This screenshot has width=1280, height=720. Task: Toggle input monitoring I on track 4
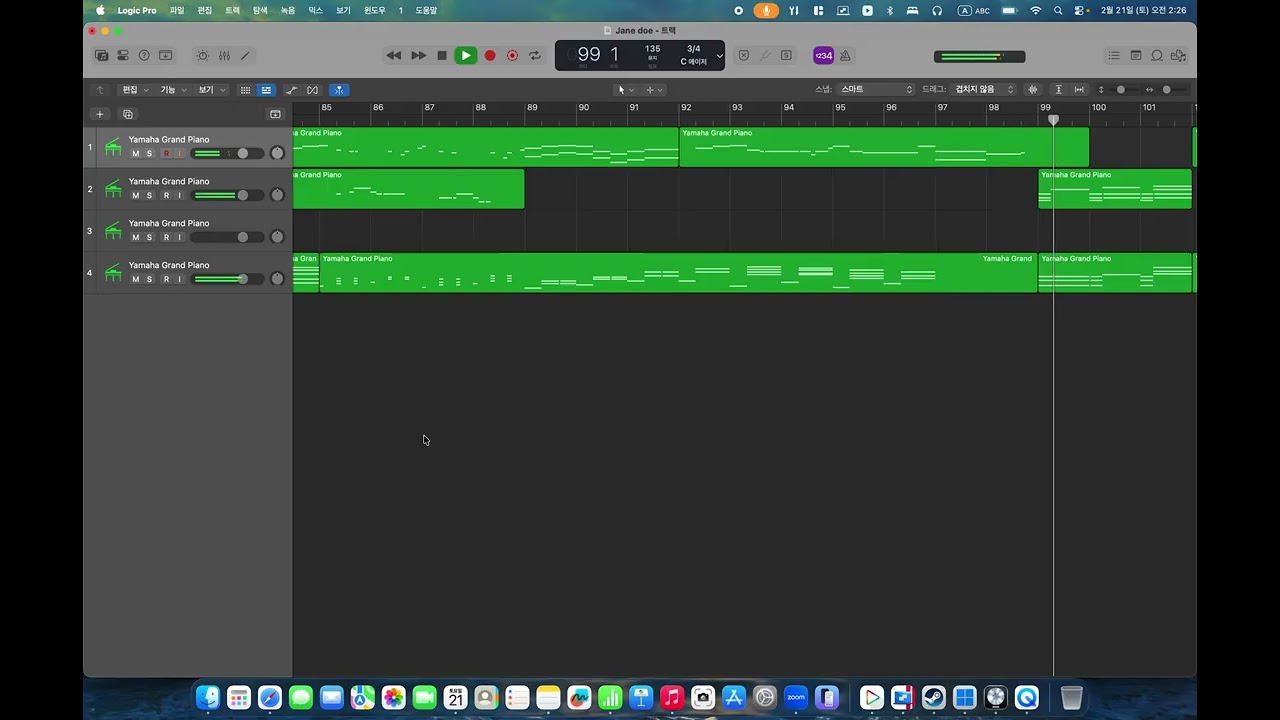tap(180, 280)
